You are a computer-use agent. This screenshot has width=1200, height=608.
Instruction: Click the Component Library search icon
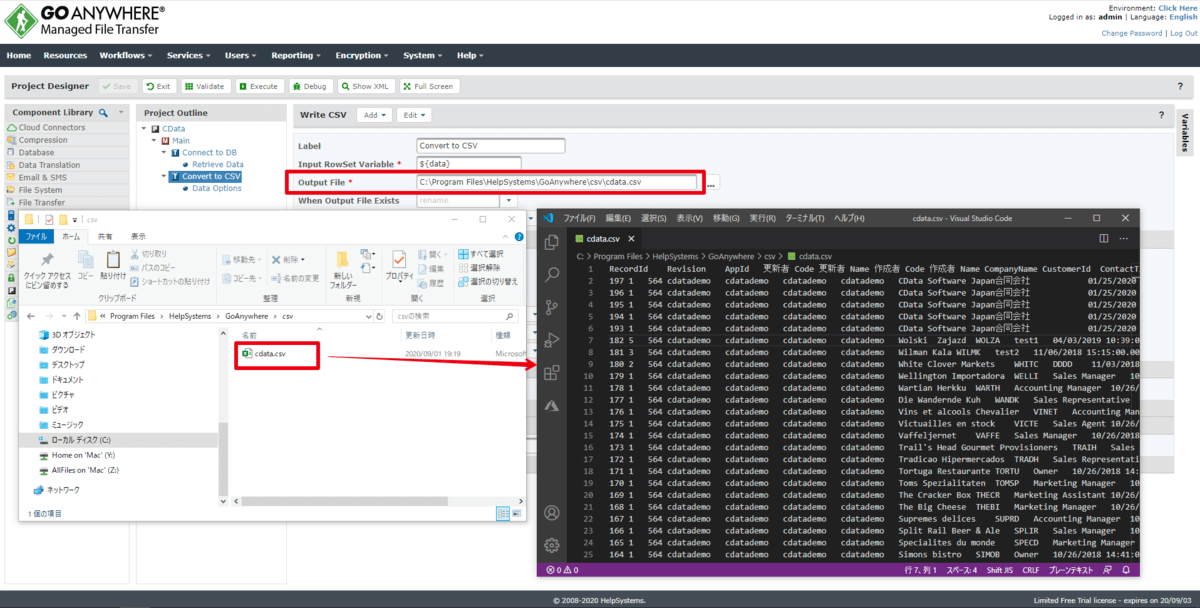pyautogui.click(x=121, y=113)
